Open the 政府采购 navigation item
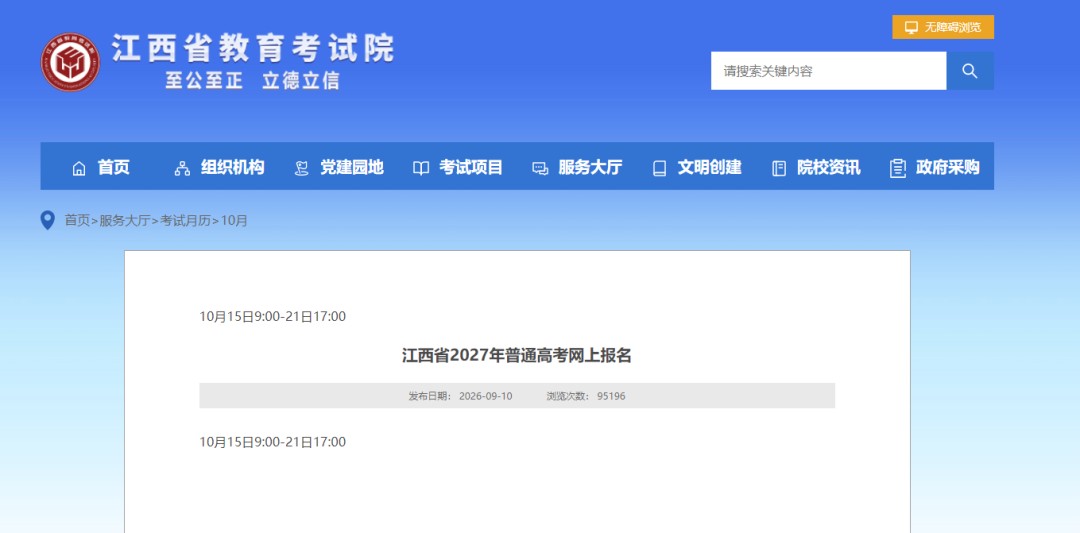 (948, 167)
